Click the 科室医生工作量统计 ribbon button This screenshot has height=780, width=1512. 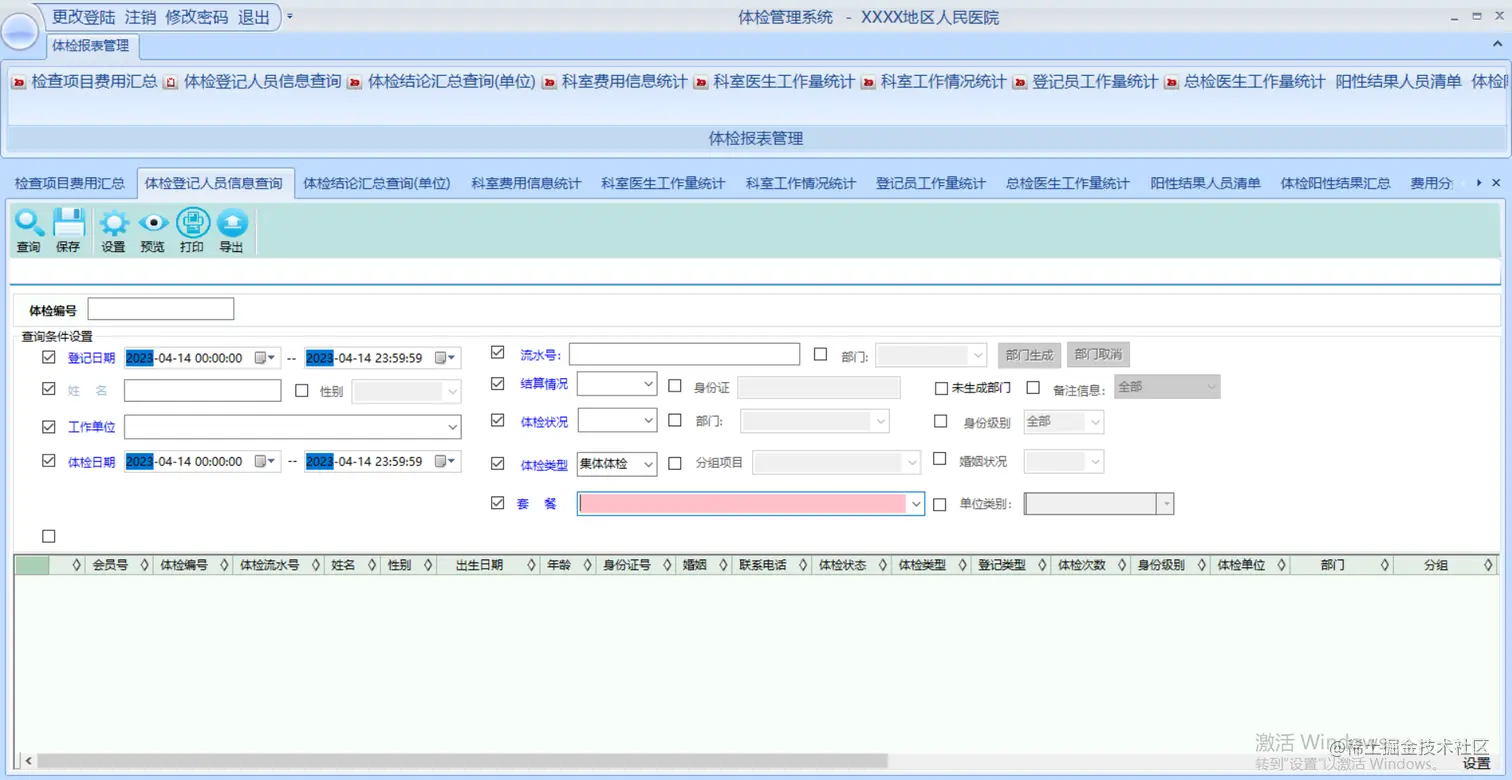pos(774,82)
